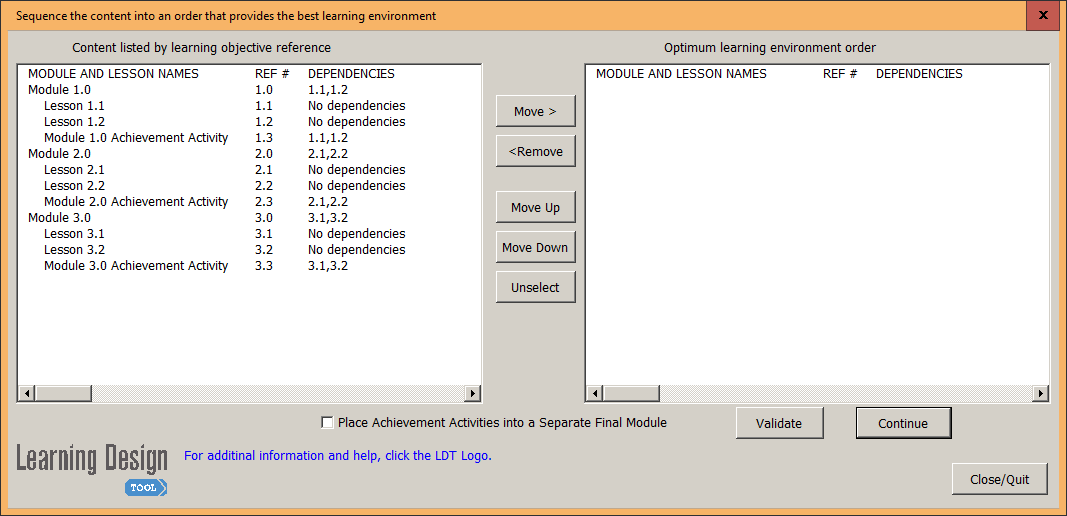
Task: Click 'No dependencies' in Lesson 3.2 row
Action: [357, 249]
